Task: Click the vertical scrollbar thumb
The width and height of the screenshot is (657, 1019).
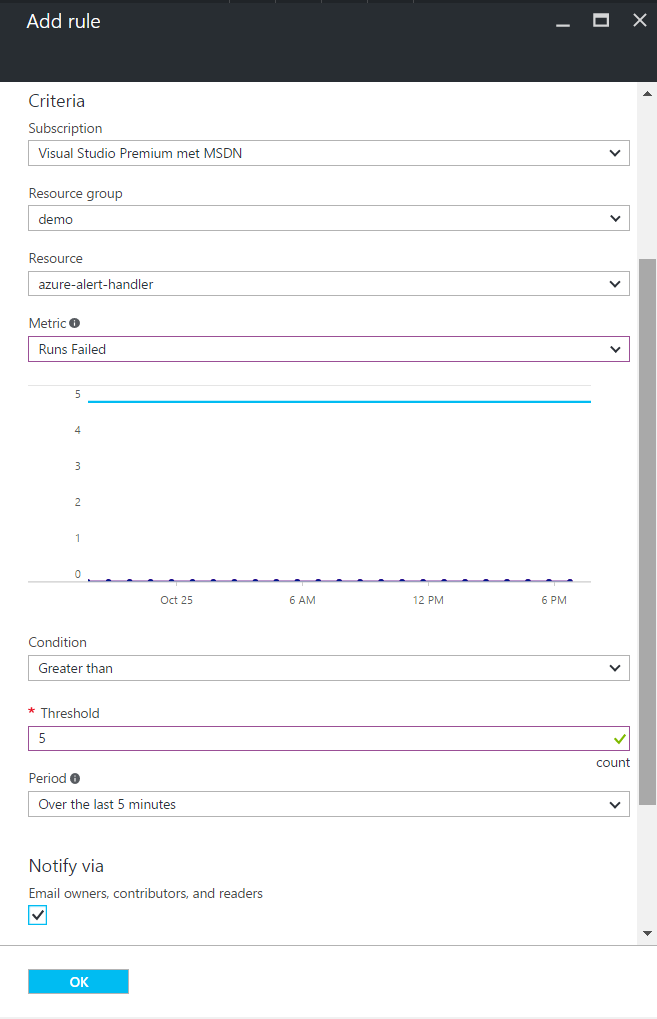Action: (647, 532)
